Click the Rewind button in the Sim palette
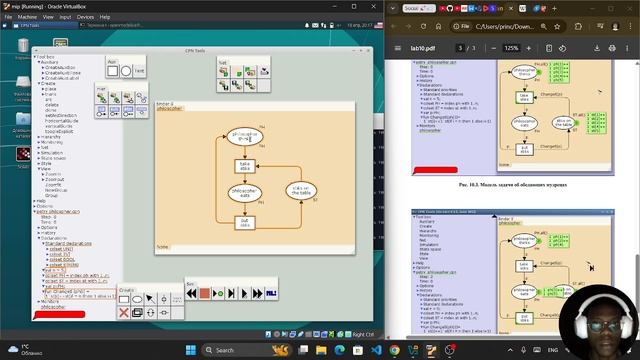 click(191, 293)
